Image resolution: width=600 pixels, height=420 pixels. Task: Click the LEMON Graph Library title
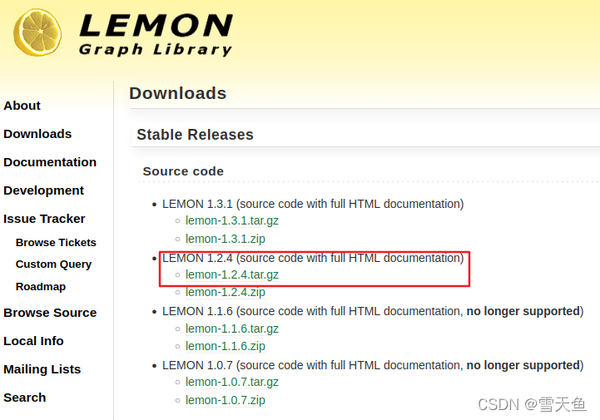pos(155,35)
